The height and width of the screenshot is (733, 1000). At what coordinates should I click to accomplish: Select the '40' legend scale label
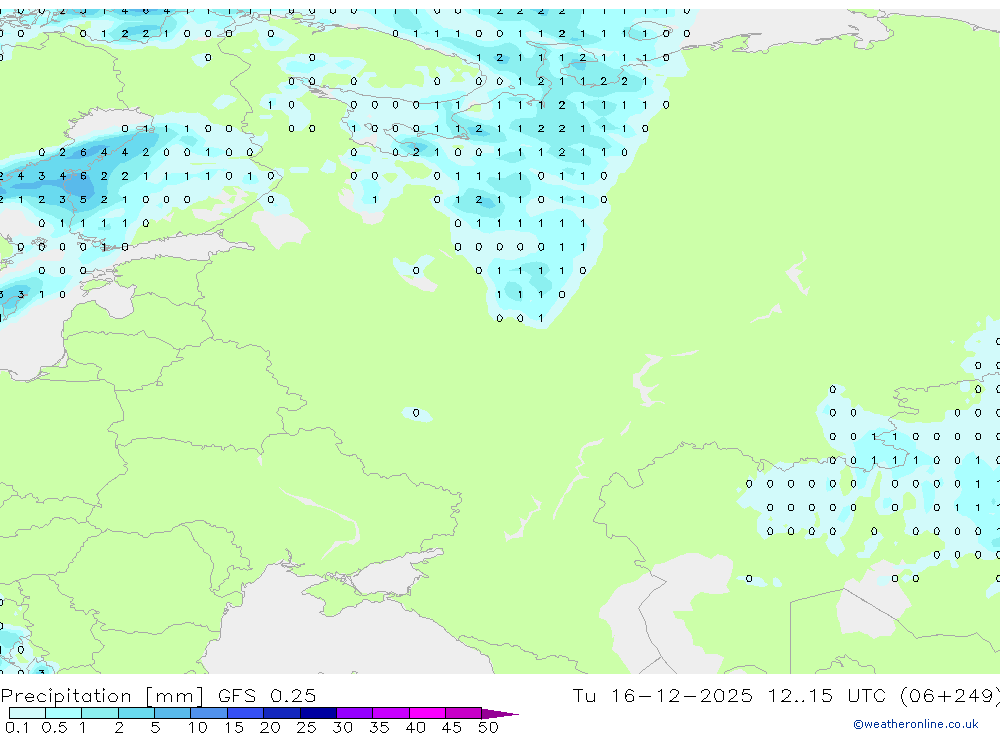pos(415,727)
